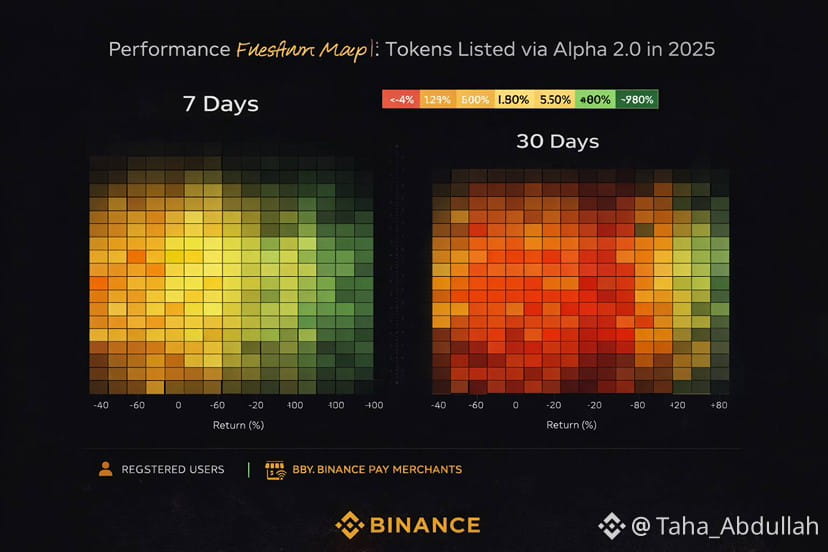Select the 600% legend swatch
Screen dimensions: 828x552
pyautogui.click(x=475, y=99)
